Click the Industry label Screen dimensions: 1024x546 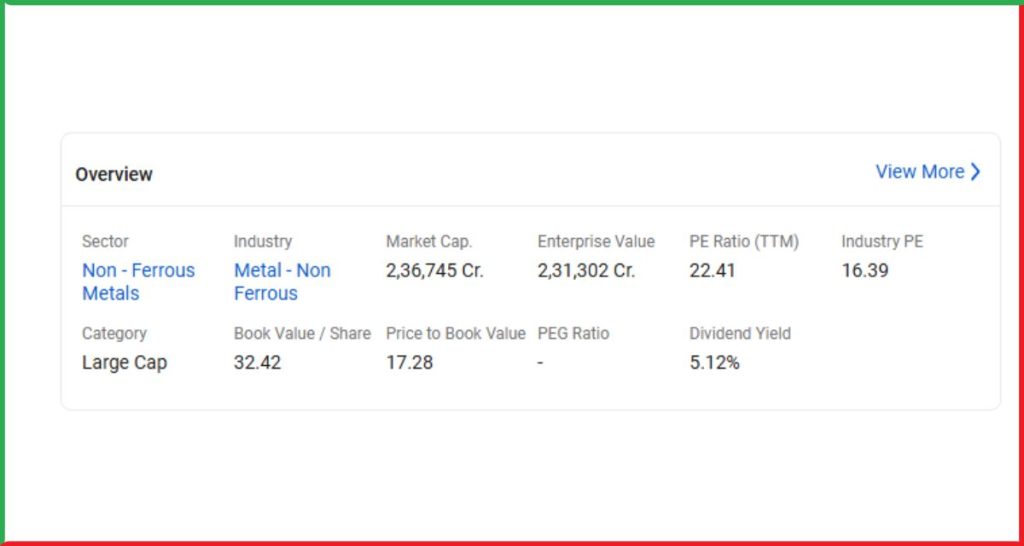pos(263,242)
